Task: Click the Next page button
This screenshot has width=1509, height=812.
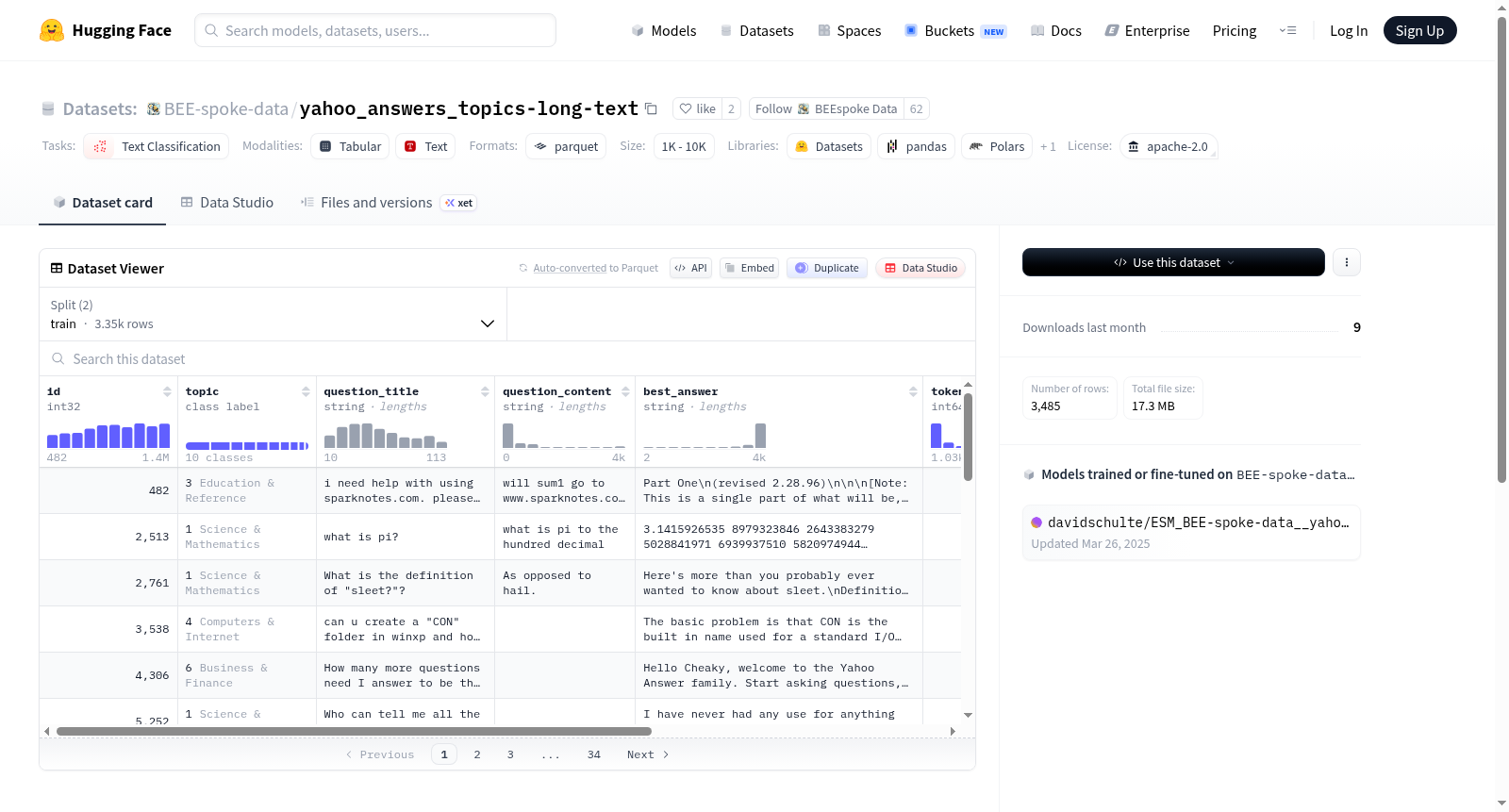Action: pos(648,754)
